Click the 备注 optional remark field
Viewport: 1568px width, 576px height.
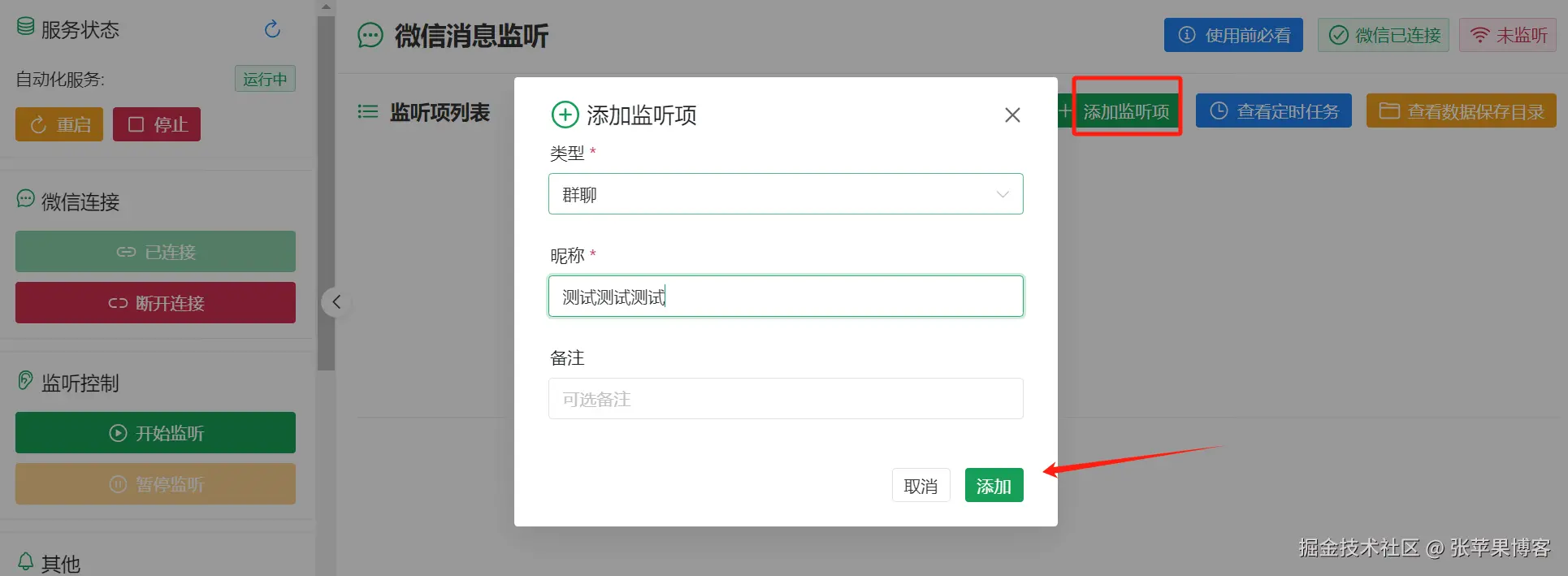[785, 399]
